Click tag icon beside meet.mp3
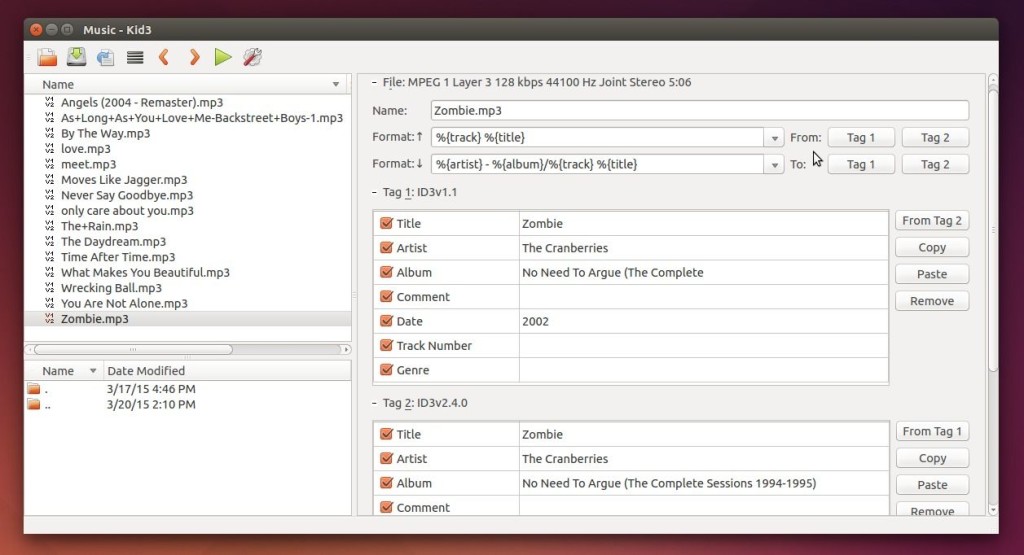 click(50, 164)
